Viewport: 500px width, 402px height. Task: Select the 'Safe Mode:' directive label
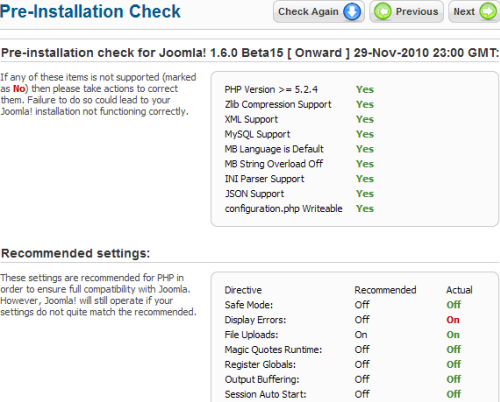point(249,305)
